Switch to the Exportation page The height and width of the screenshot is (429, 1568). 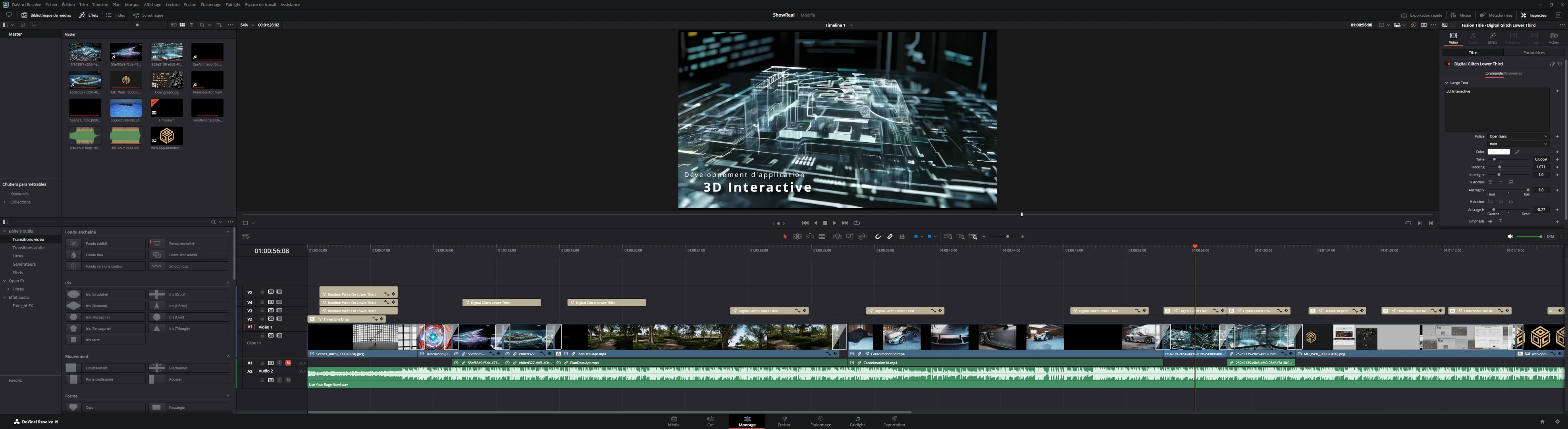pyautogui.click(x=894, y=421)
